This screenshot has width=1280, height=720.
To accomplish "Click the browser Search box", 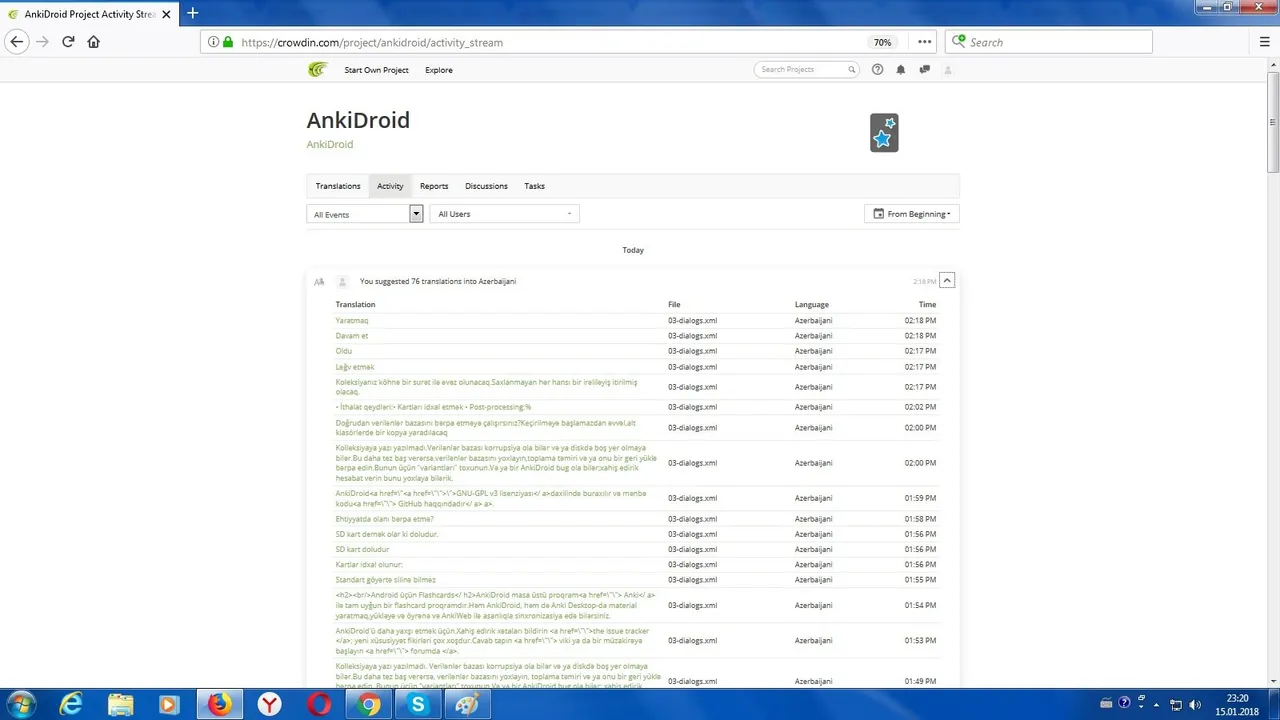I will pyautogui.click(x=1049, y=42).
